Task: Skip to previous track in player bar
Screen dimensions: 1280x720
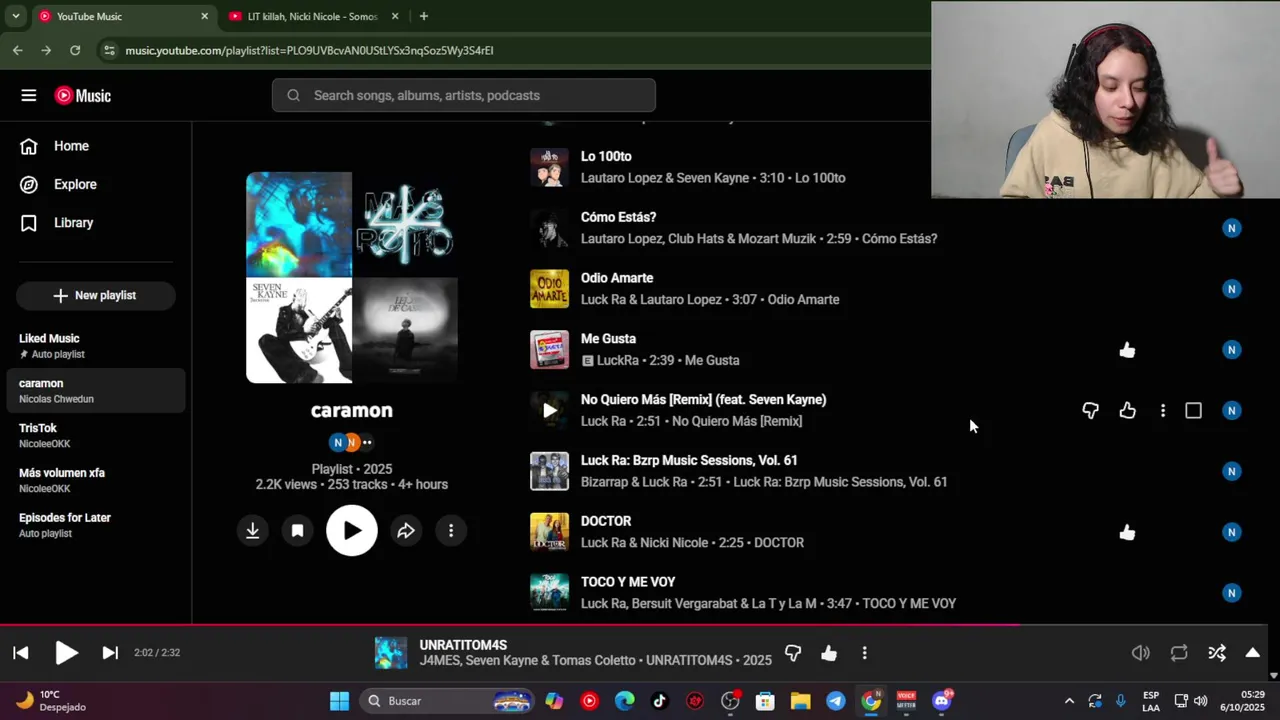Action: (x=21, y=653)
